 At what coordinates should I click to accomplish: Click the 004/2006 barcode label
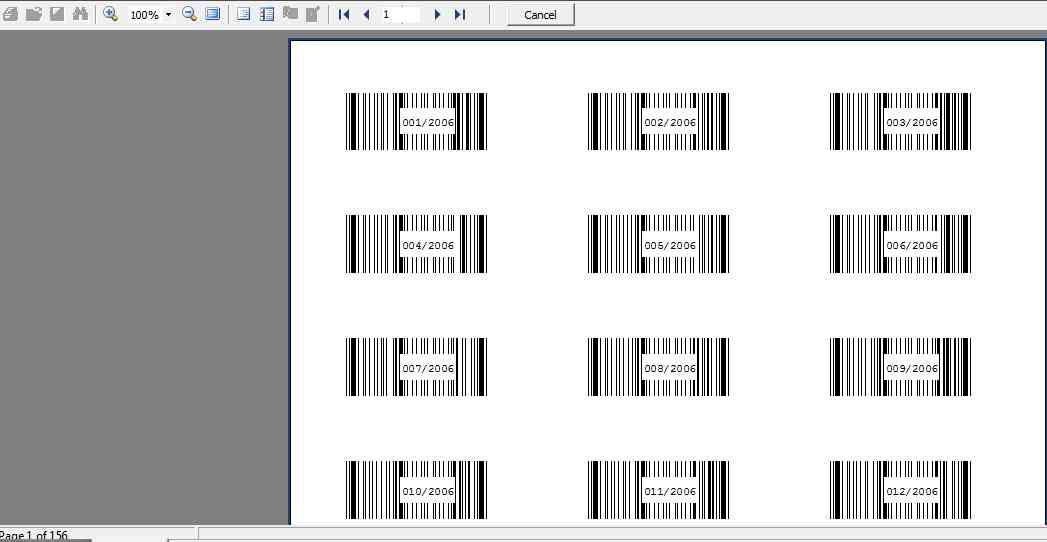417,244
